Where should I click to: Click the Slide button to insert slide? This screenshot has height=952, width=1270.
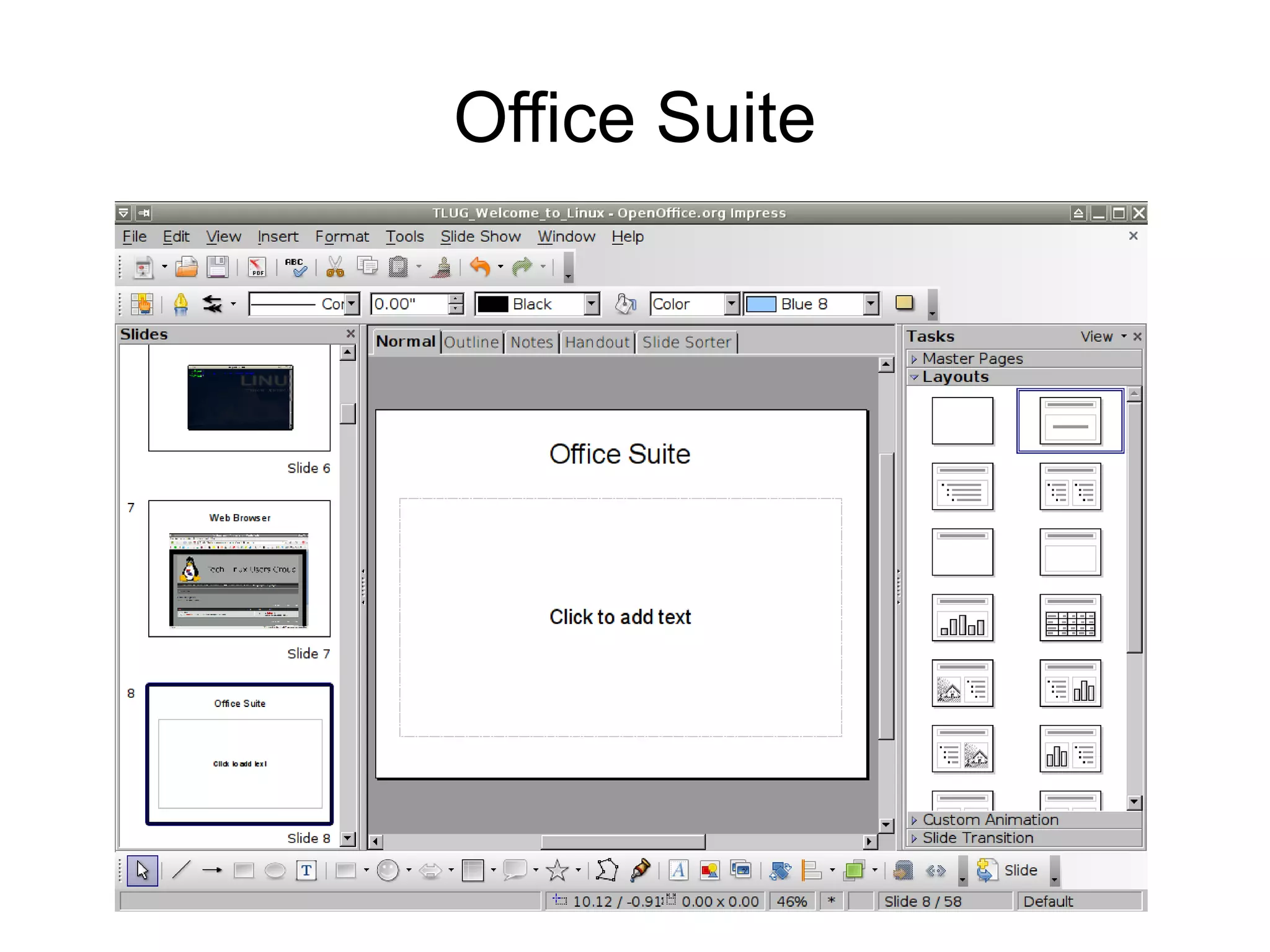[x=1007, y=871]
